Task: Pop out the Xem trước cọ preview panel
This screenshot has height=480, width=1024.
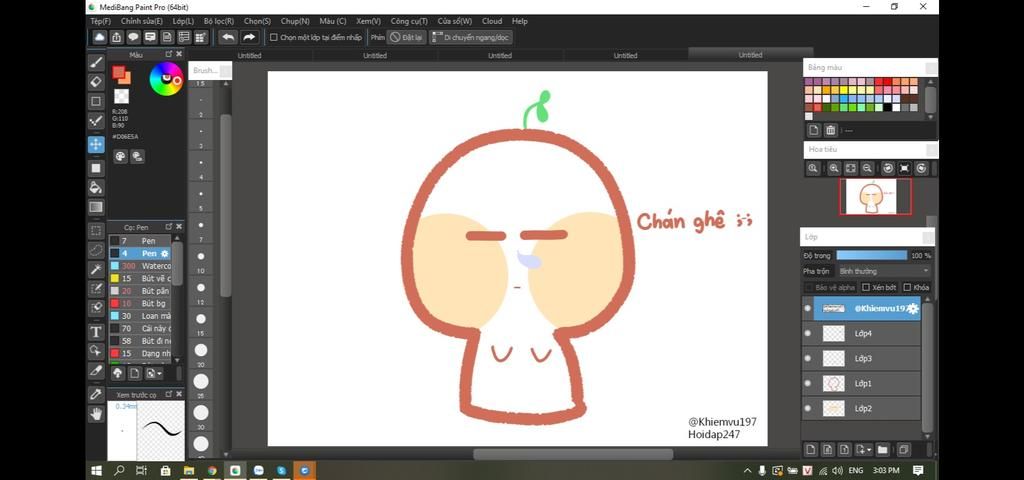Action: (x=168, y=394)
